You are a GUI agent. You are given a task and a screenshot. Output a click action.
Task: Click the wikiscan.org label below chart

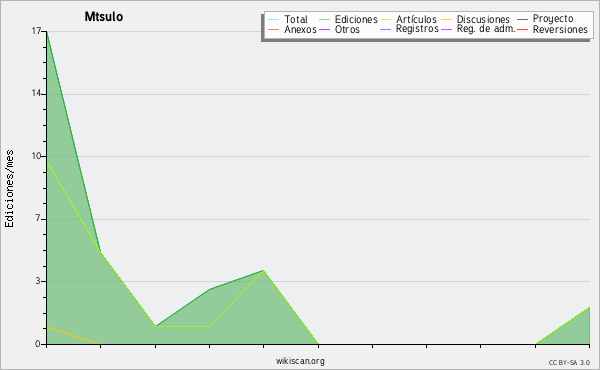coord(300,361)
